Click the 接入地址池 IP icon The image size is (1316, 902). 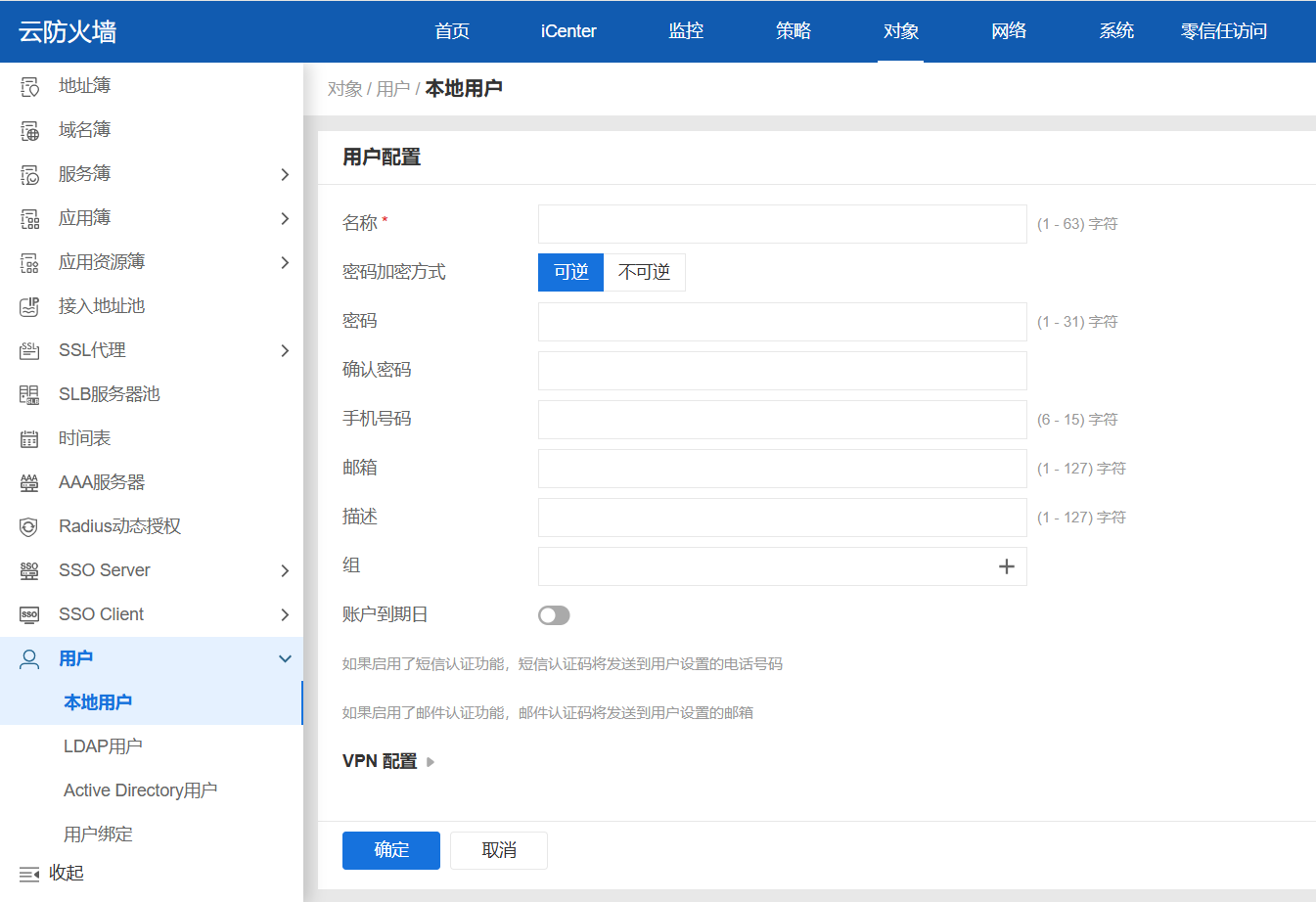point(29,307)
